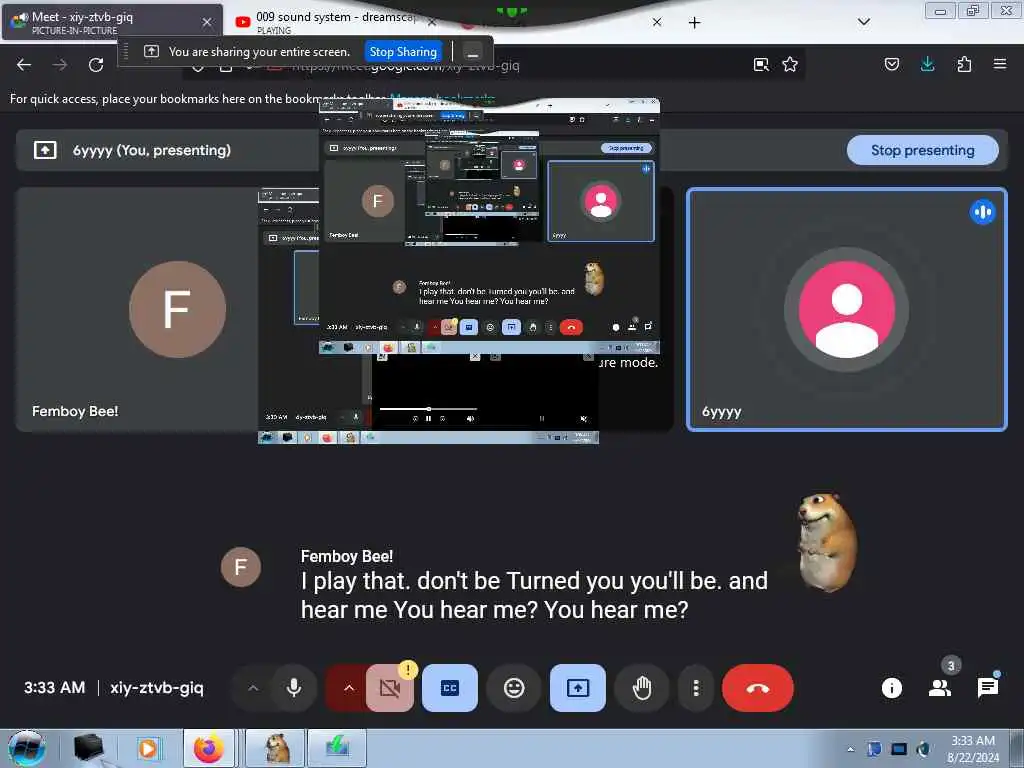This screenshot has height=768, width=1024.
Task: Open more options three-dot menu
Action: [x=696, y=688]
